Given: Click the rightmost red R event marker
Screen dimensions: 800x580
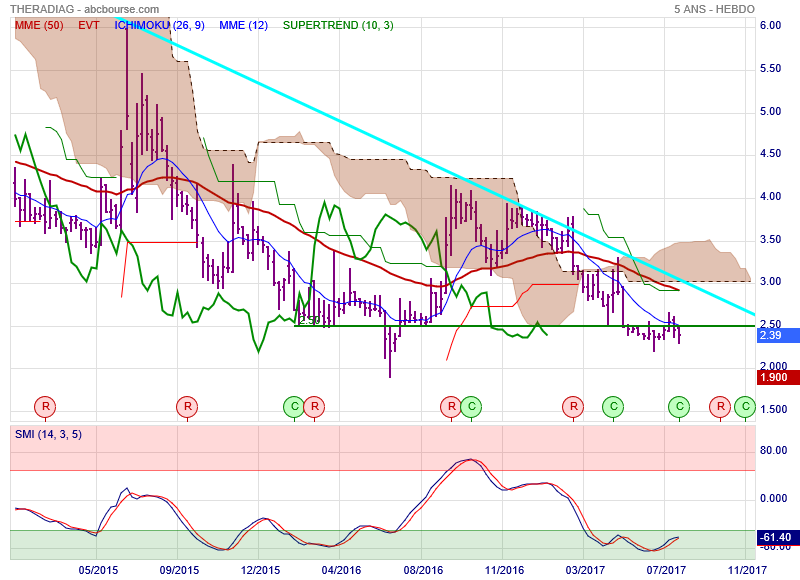Looking at the screenshot, I should click(720, 406).
